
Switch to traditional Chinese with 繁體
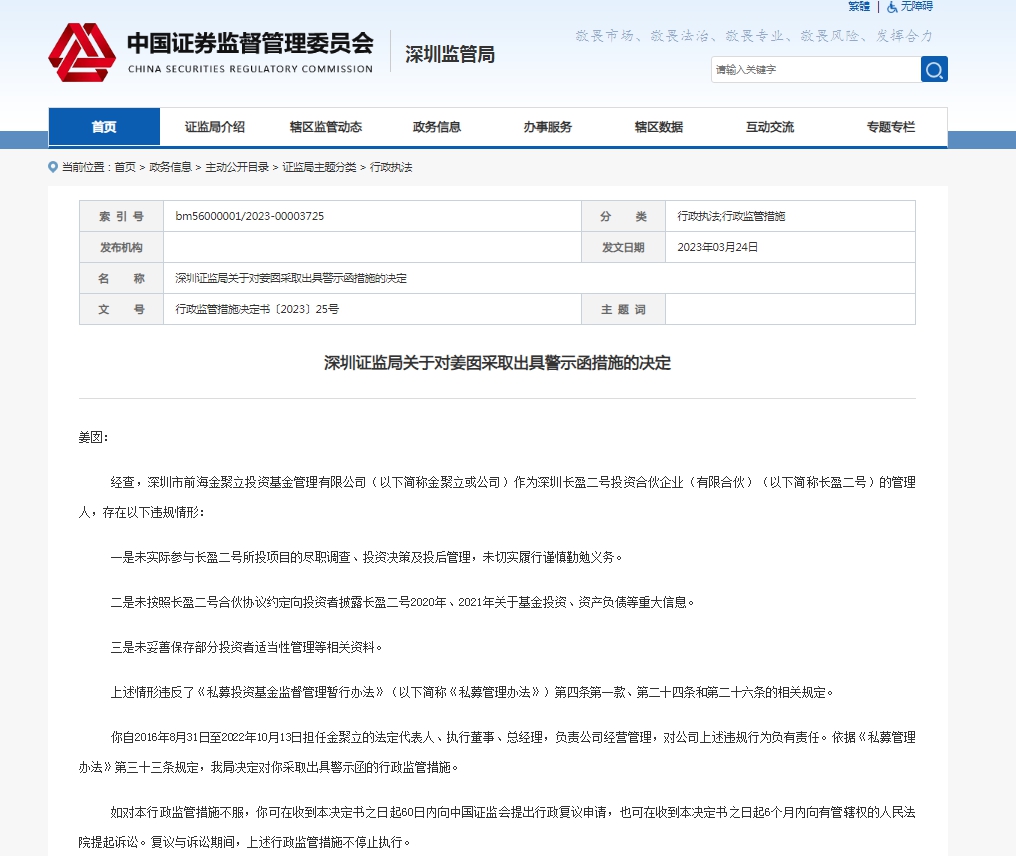click(859, 6)
